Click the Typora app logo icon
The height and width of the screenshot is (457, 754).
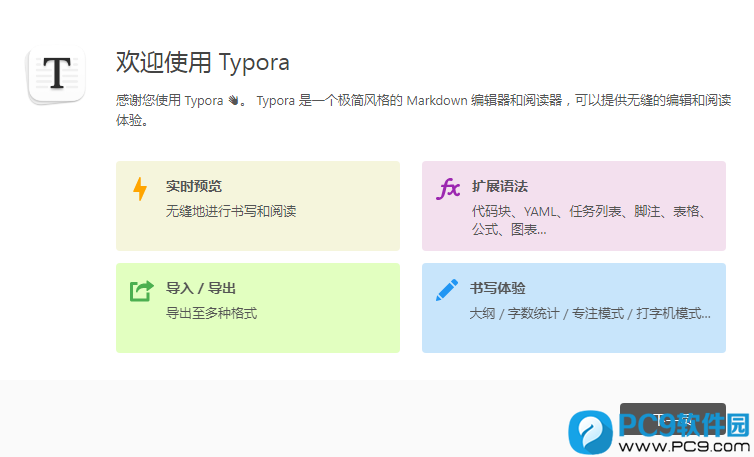point(57,75)
